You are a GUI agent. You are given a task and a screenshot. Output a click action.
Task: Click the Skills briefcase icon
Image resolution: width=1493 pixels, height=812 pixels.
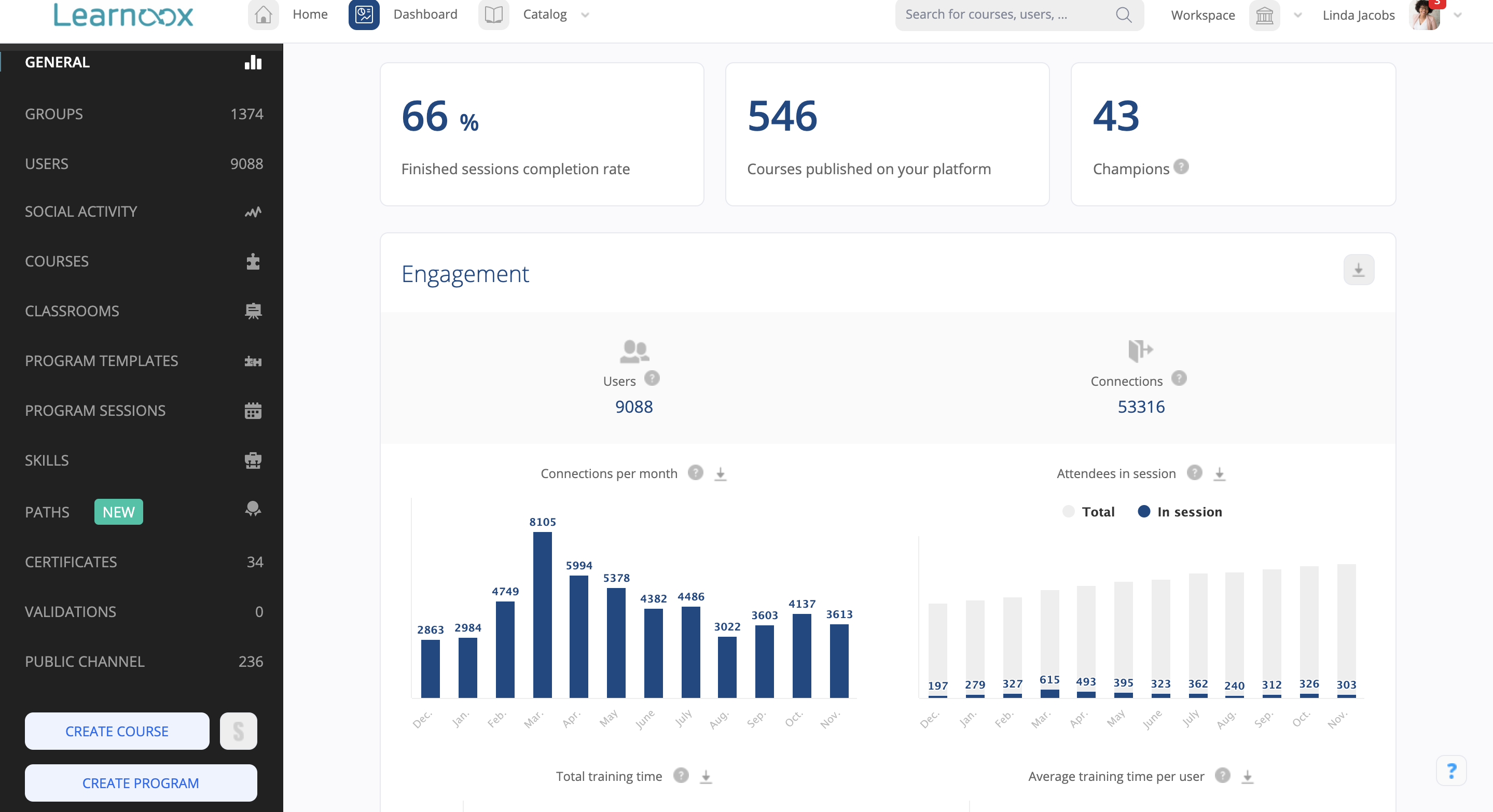tap(253, 460)
